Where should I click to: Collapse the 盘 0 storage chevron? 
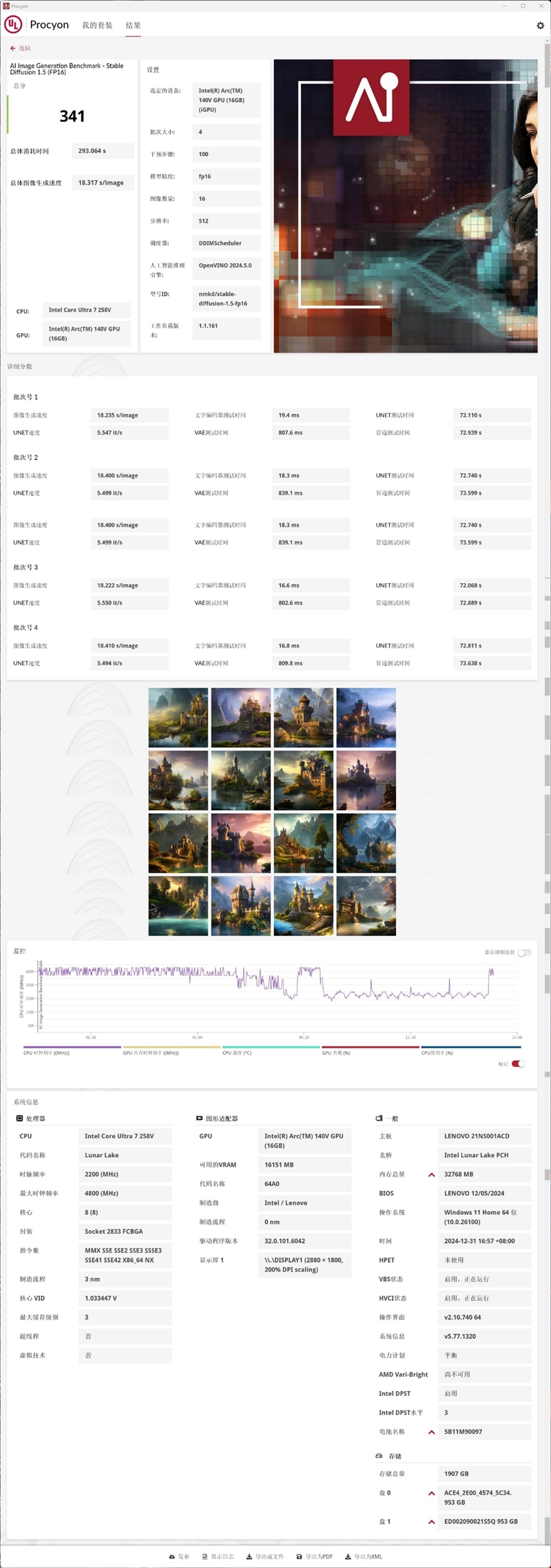432,1494
